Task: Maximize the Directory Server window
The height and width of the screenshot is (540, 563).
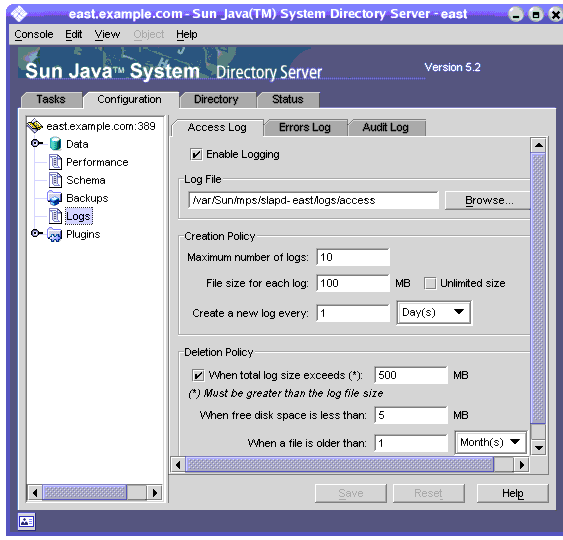Action: pyautogui.click(x=536, y=14)
